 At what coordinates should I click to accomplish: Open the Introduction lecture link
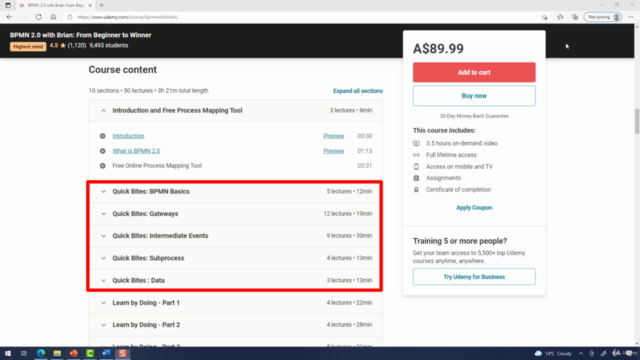[x=128, y=136]
